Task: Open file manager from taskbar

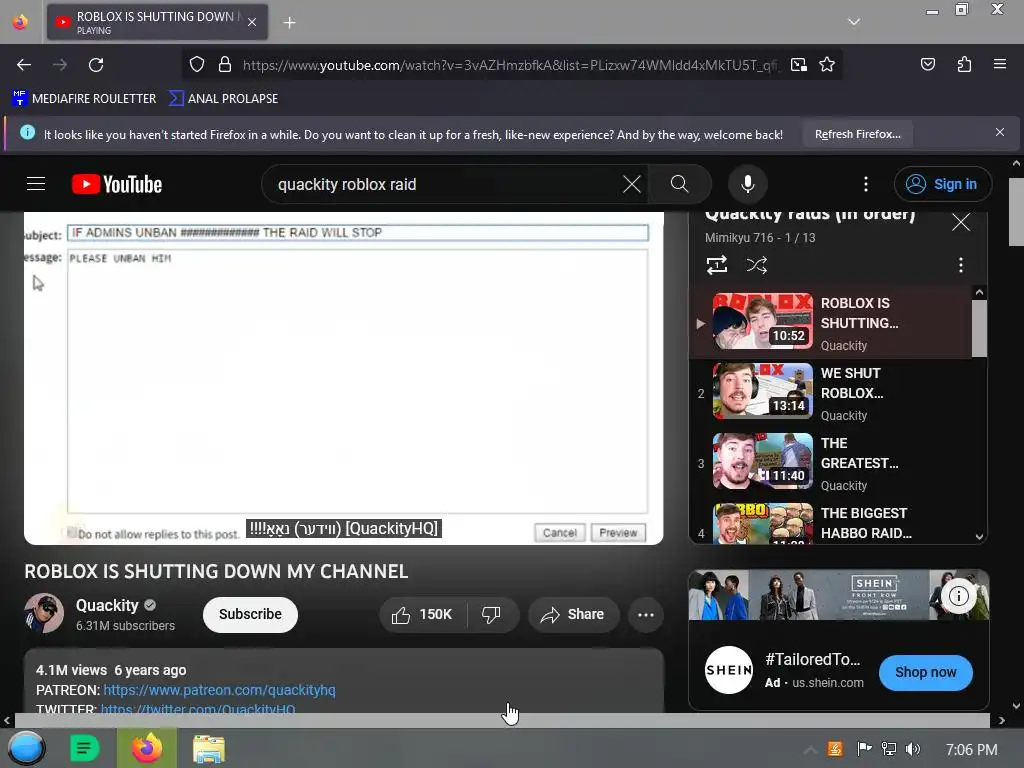Action: pos(208,749)
